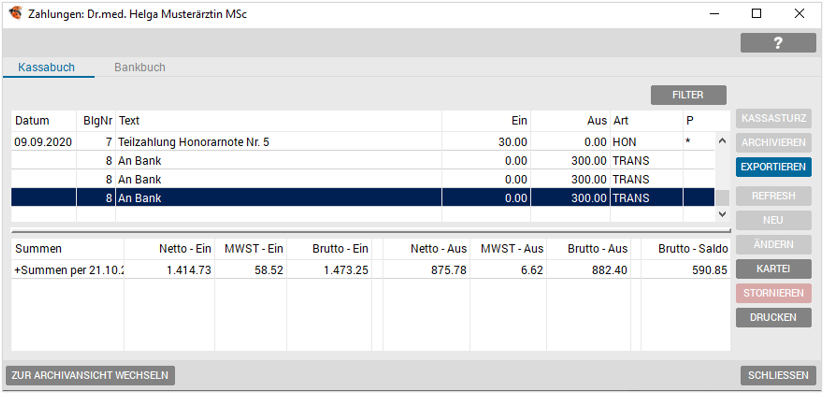Image resolution: width=823 pixels, height=393 pixels.
Task: Click the Brutto - Saldo column header
Action: (685, 249)
